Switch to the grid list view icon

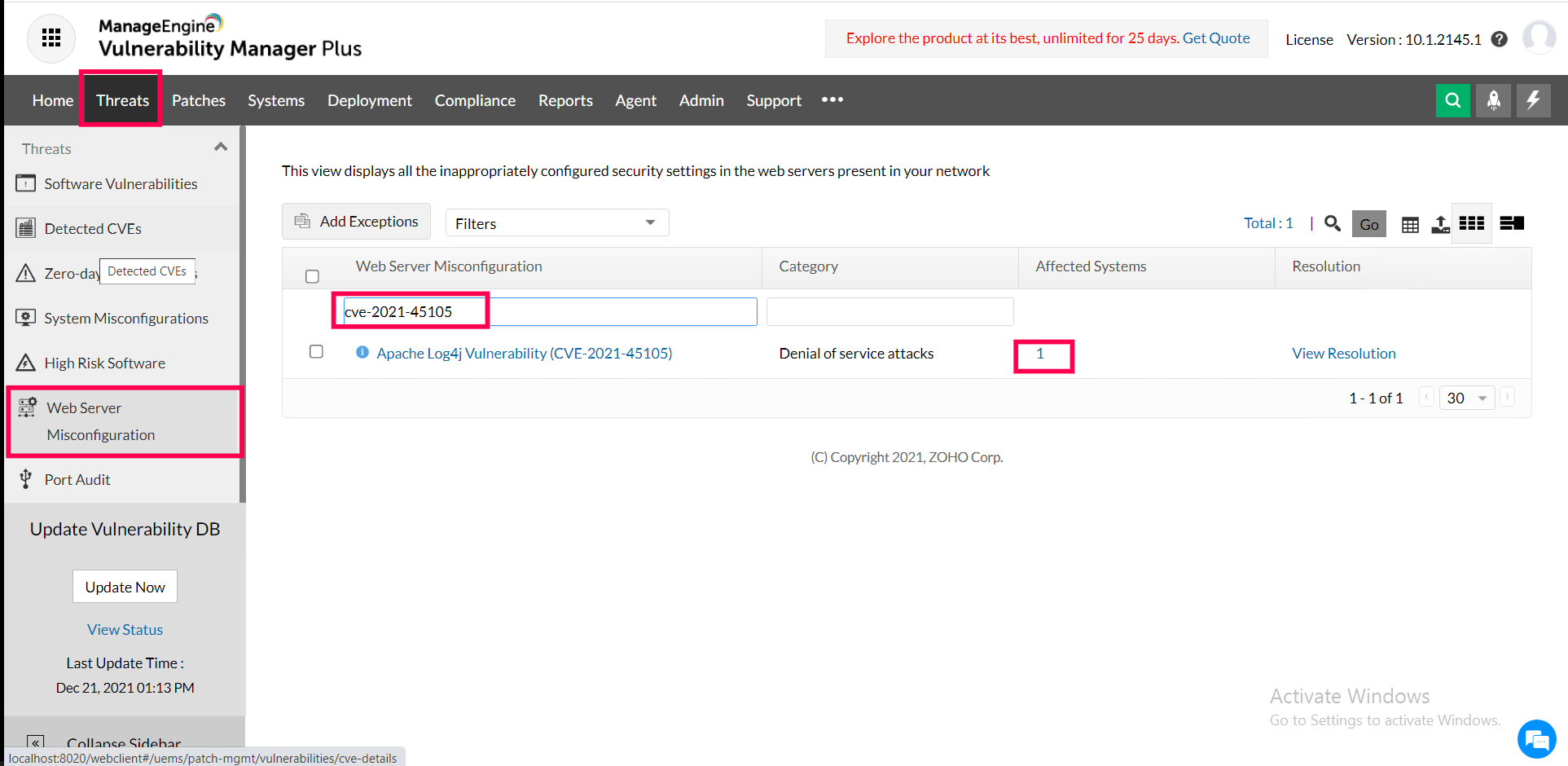(1472, 223)
